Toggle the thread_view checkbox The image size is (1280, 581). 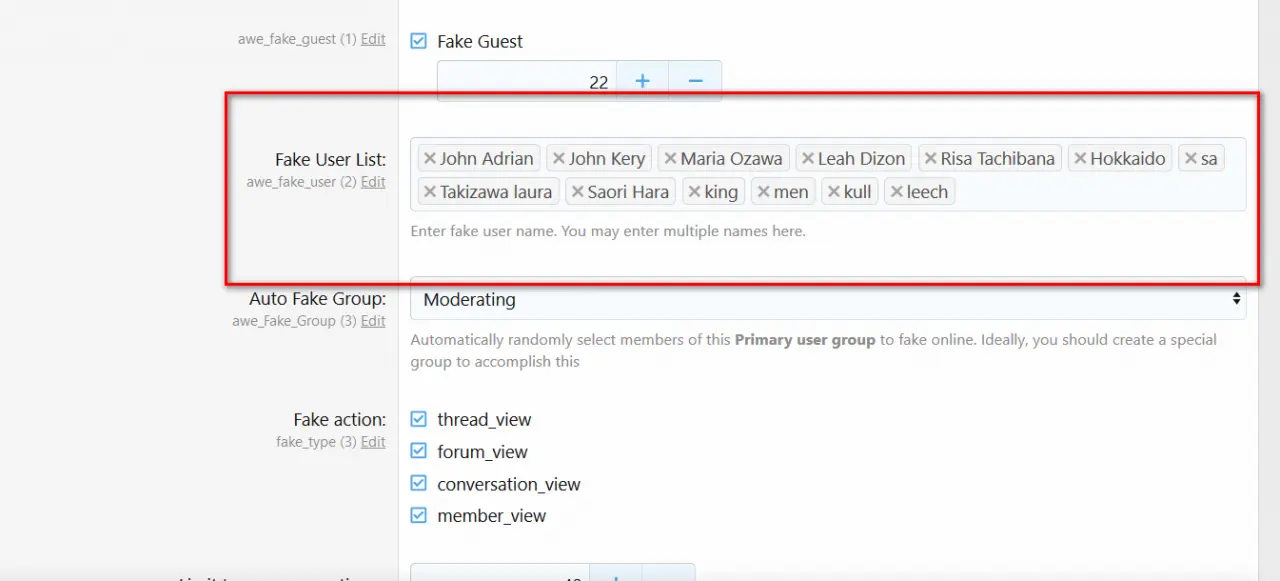[419, 420]
